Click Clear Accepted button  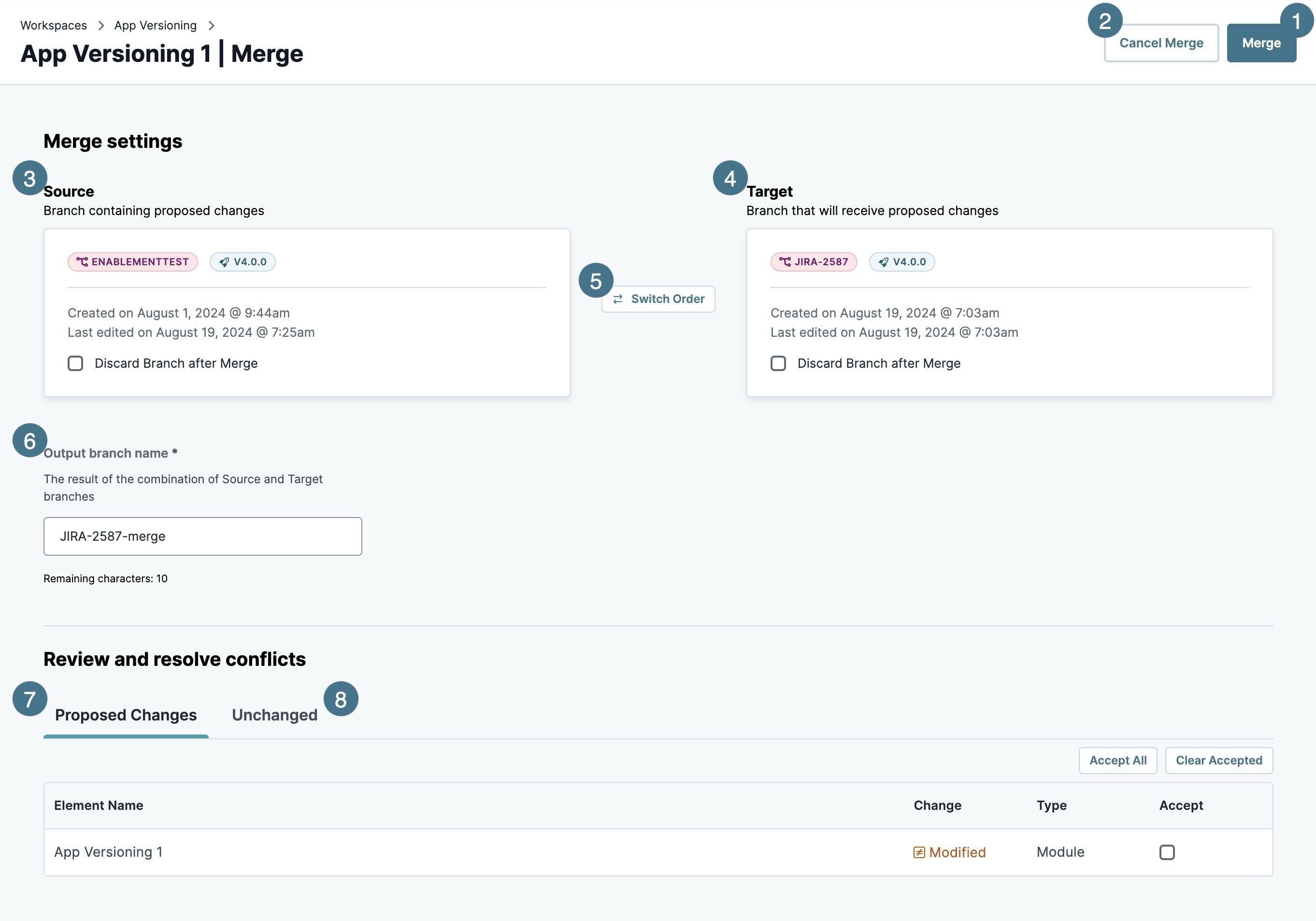click(1218, 761)
